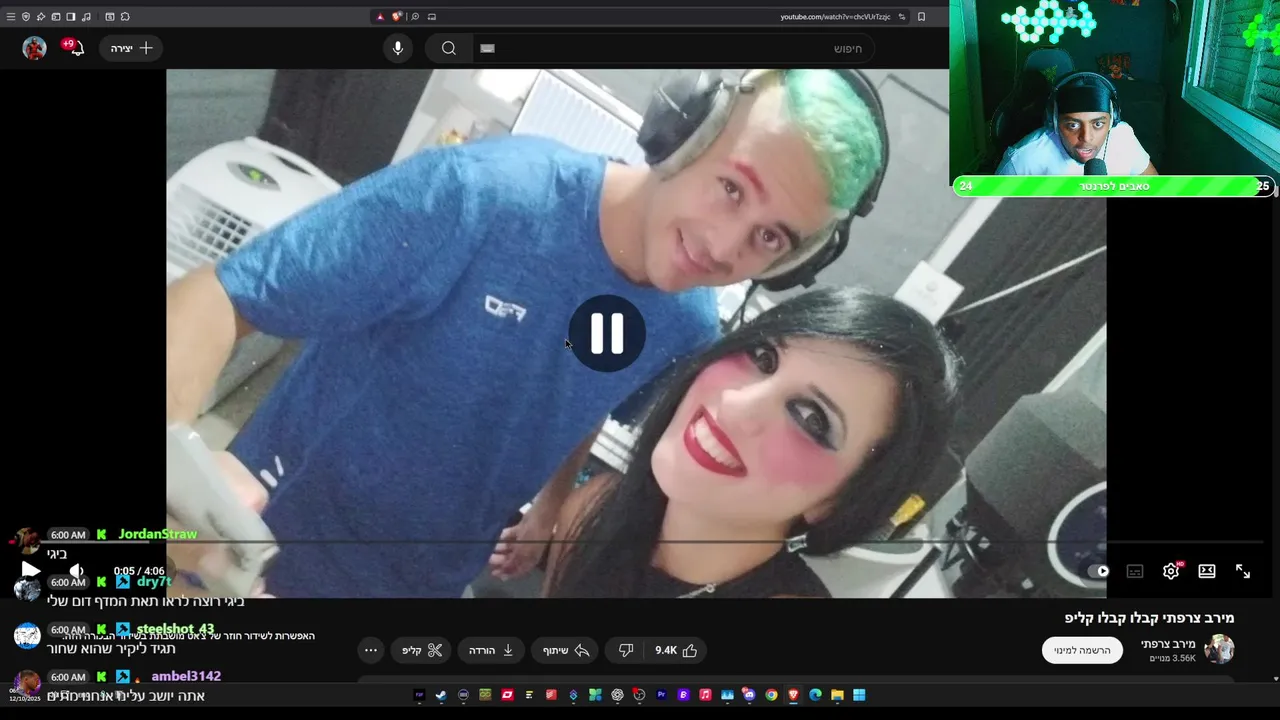The image size is (1280, 720).
Task: Click the dry7t chat username
Action: (154, 581)
